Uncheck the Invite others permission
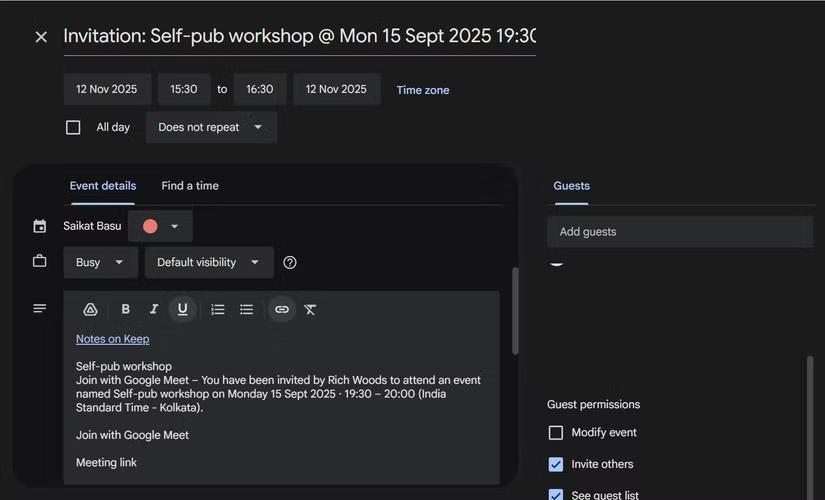This screenshot has height=500, width=825. pos(556,464)
